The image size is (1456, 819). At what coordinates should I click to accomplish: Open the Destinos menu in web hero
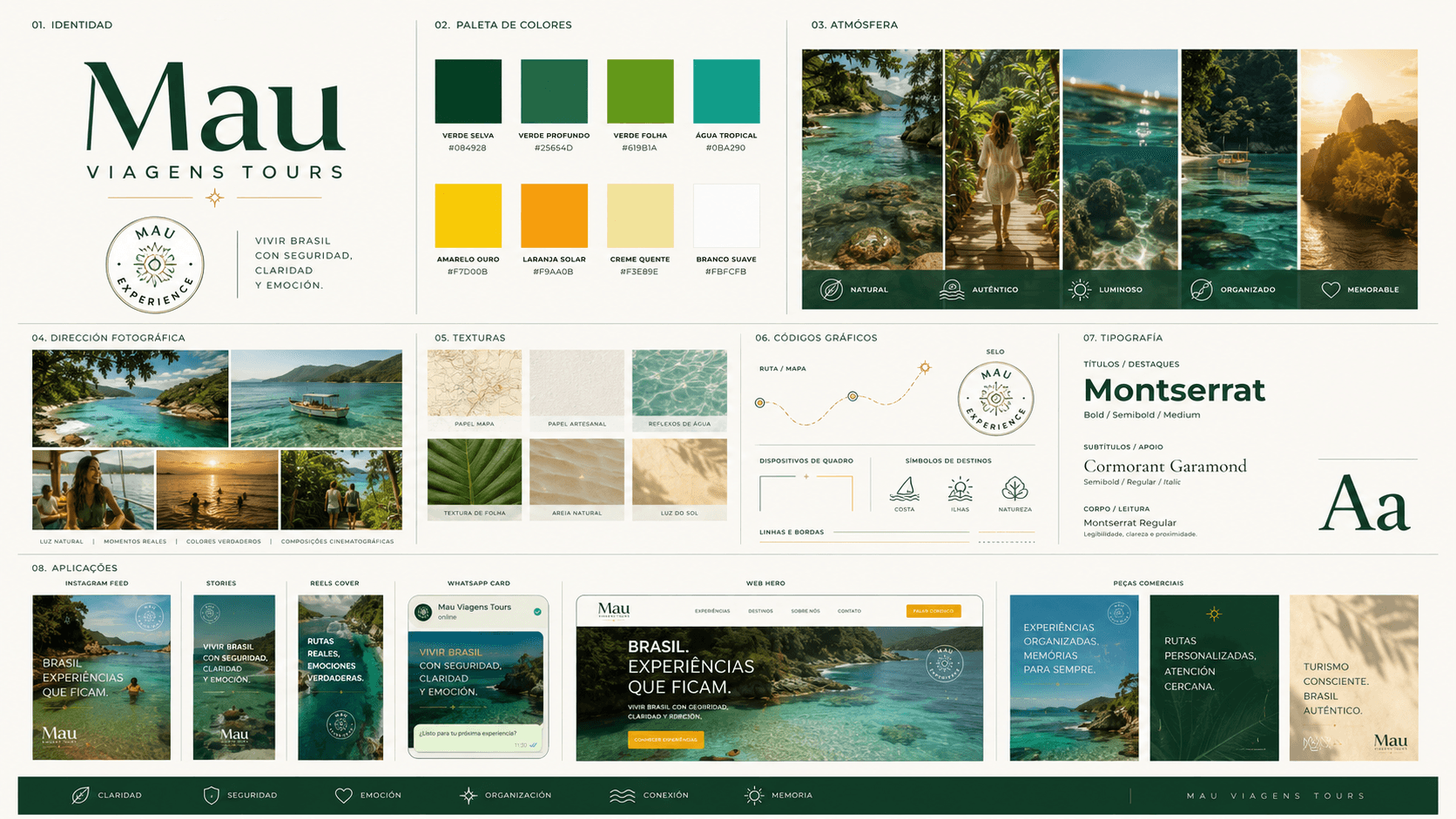[x=760, y=611]
